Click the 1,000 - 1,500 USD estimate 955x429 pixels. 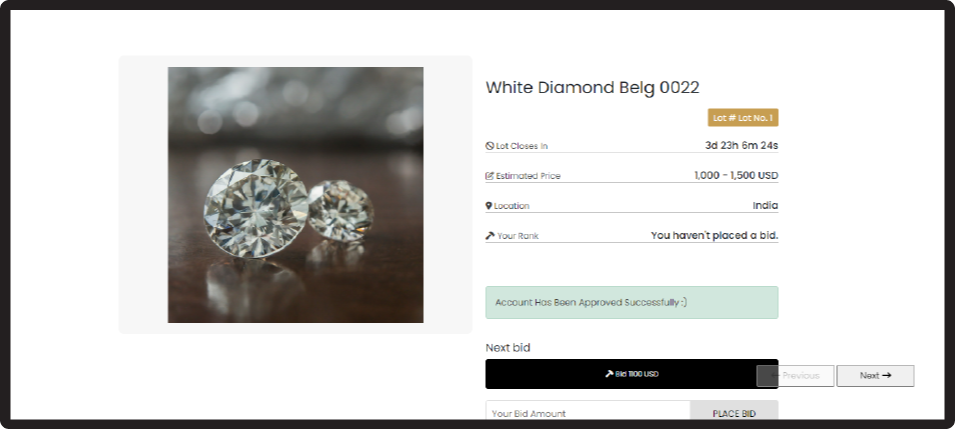pos(736,175)
